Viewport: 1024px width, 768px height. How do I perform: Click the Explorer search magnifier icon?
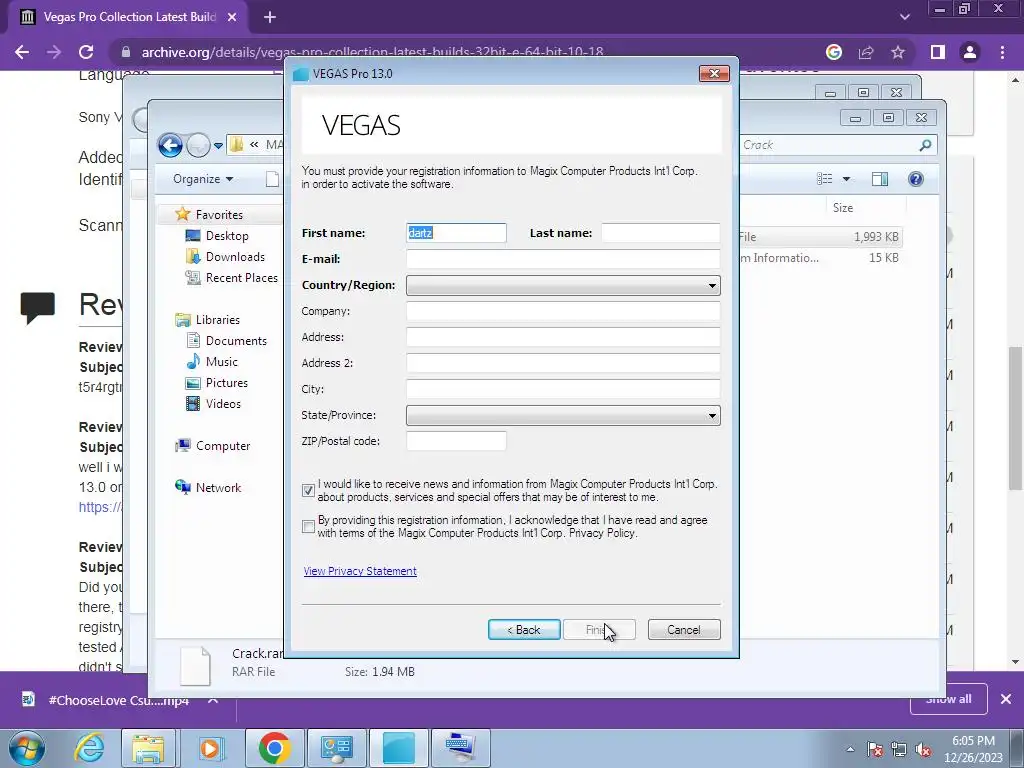[x=925, y=145]
